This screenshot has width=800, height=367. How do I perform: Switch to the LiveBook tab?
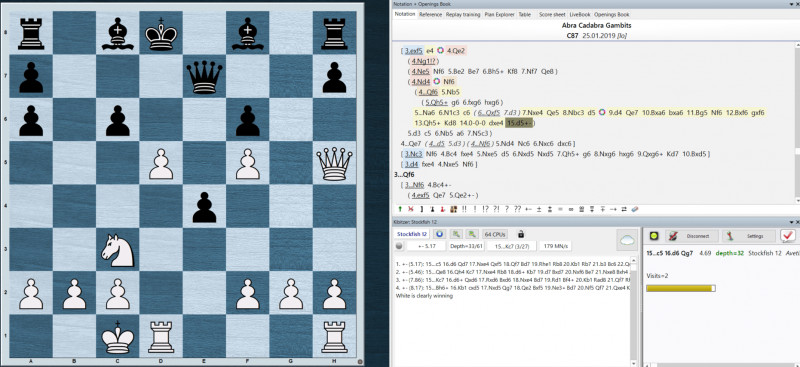(580, 14)
